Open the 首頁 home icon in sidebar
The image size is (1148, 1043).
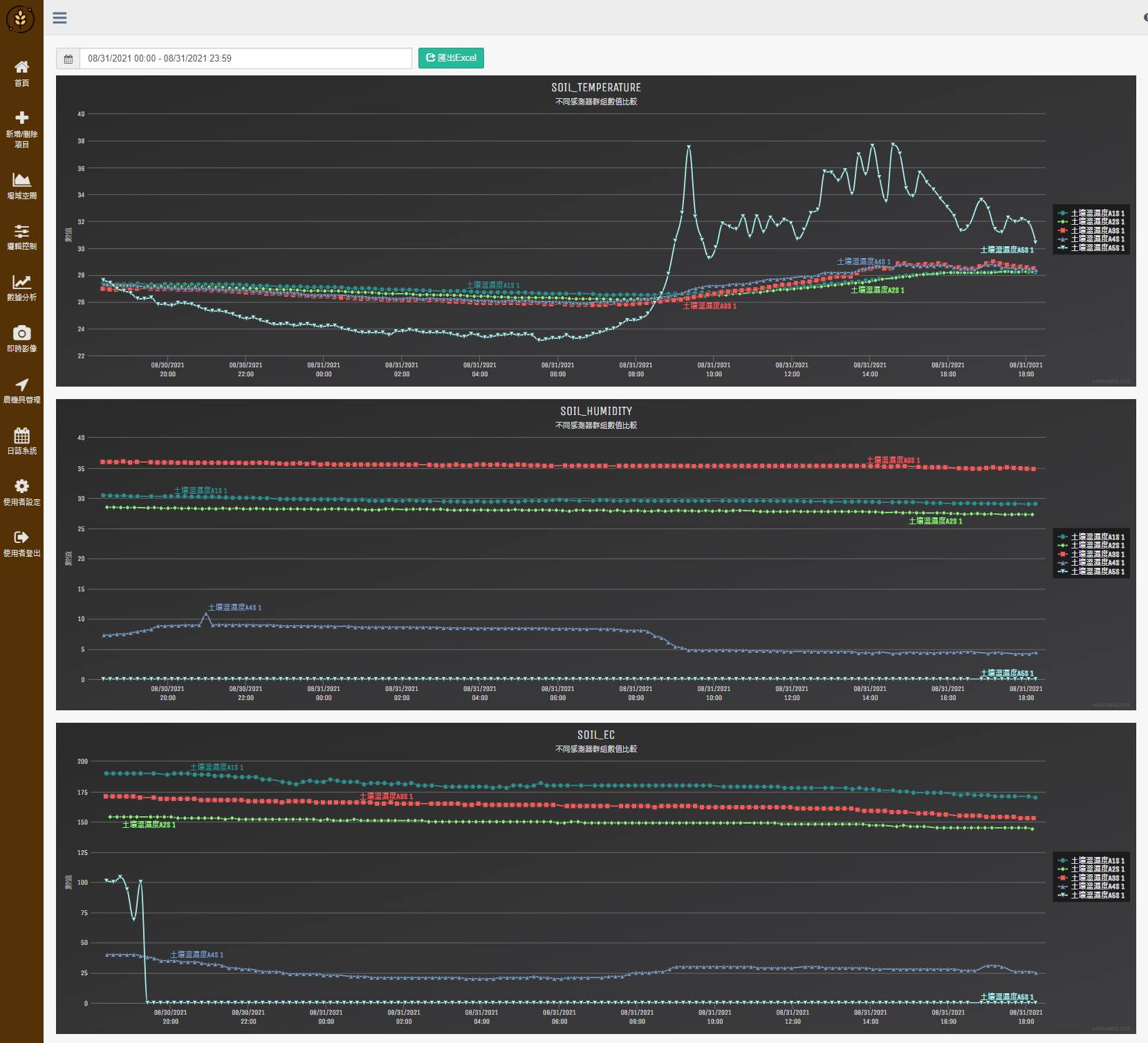(x=21, y=67)
